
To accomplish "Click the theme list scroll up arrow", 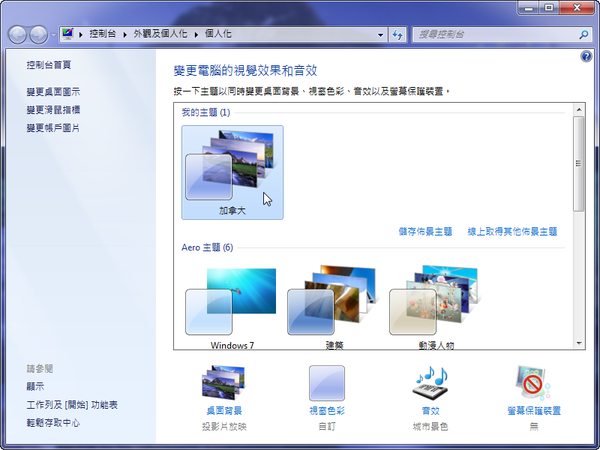I will tap(579, 110).
